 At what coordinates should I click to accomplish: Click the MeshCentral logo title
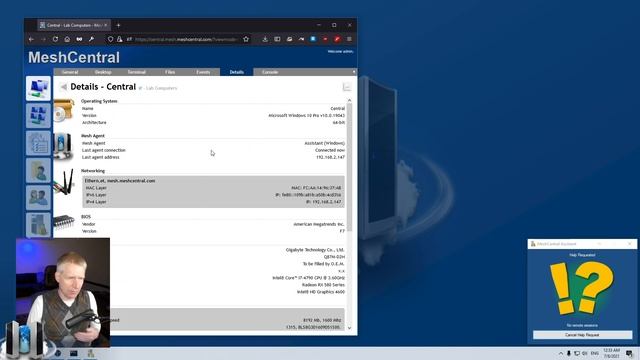tap(74, 57)
